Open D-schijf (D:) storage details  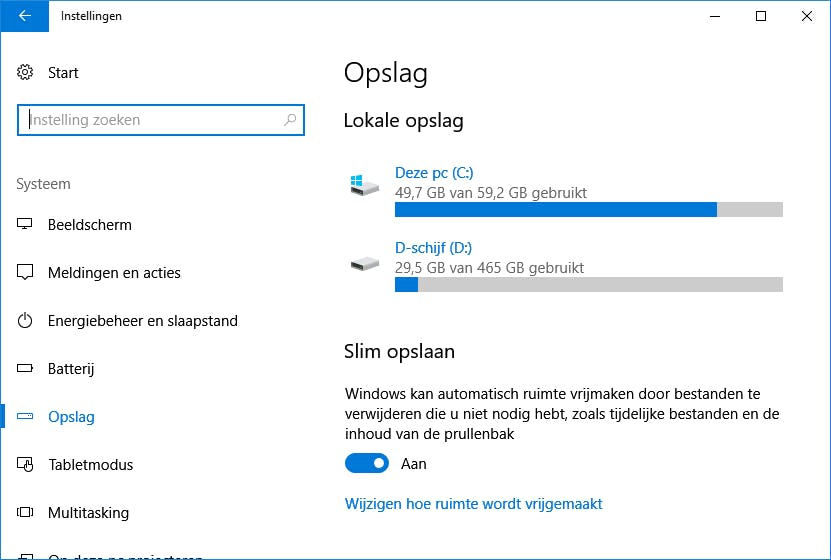coord(433,248)
